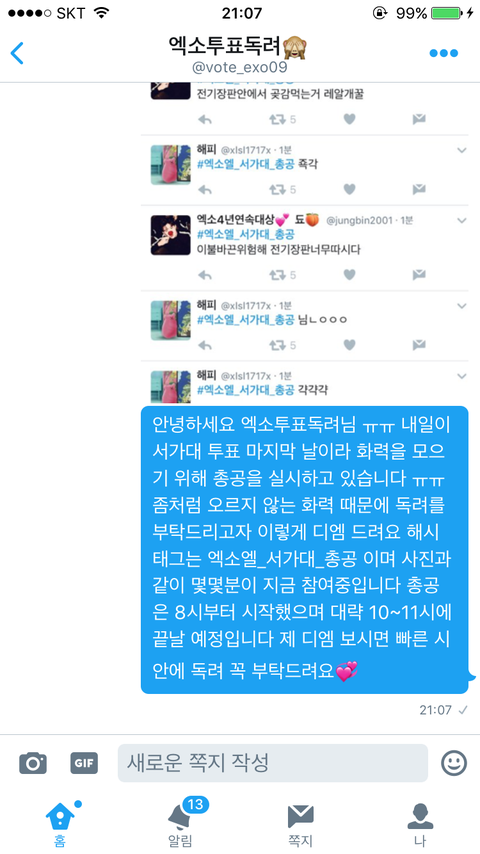Open the @vote_exo09 profile handle
Viewport: 480px width, 854px height.
tap(239, 69)
